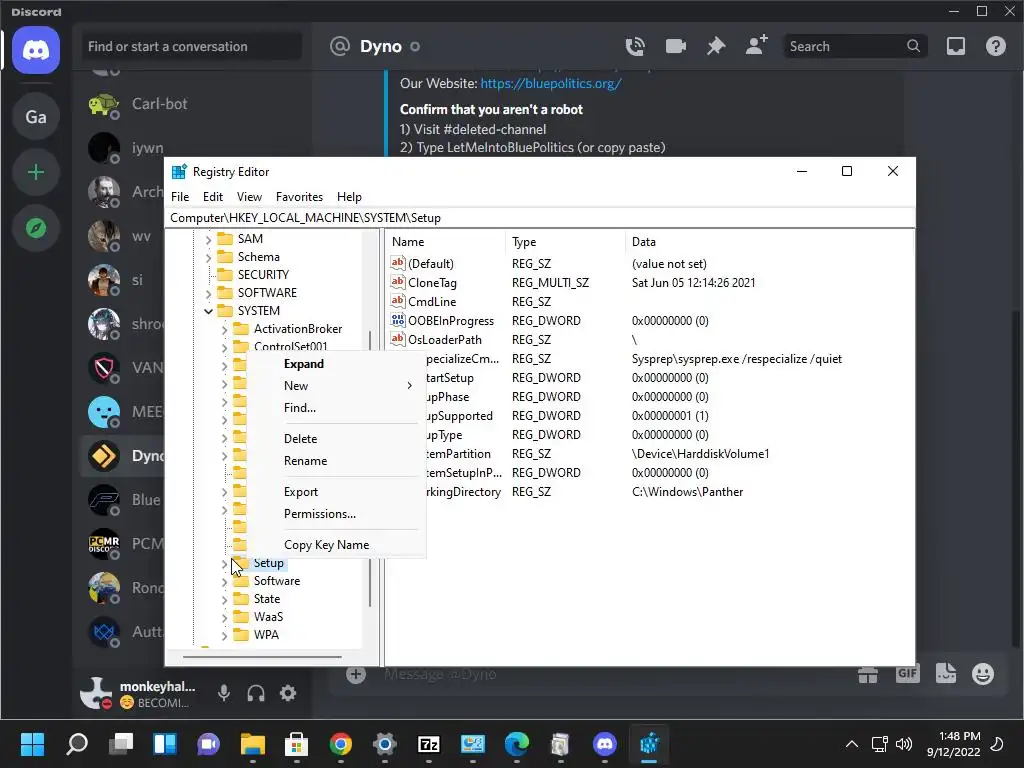Expand the ActivationBroker key
The image size is (1024, 768).
[x=224, y=329]
